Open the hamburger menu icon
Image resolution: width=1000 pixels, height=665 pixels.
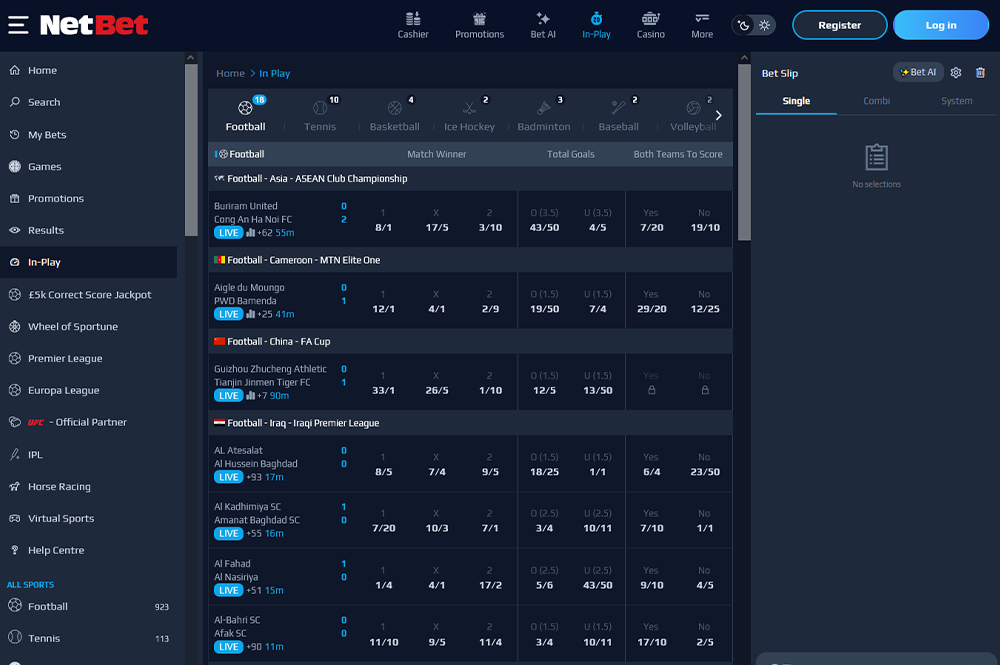click(x=18, y=25)
